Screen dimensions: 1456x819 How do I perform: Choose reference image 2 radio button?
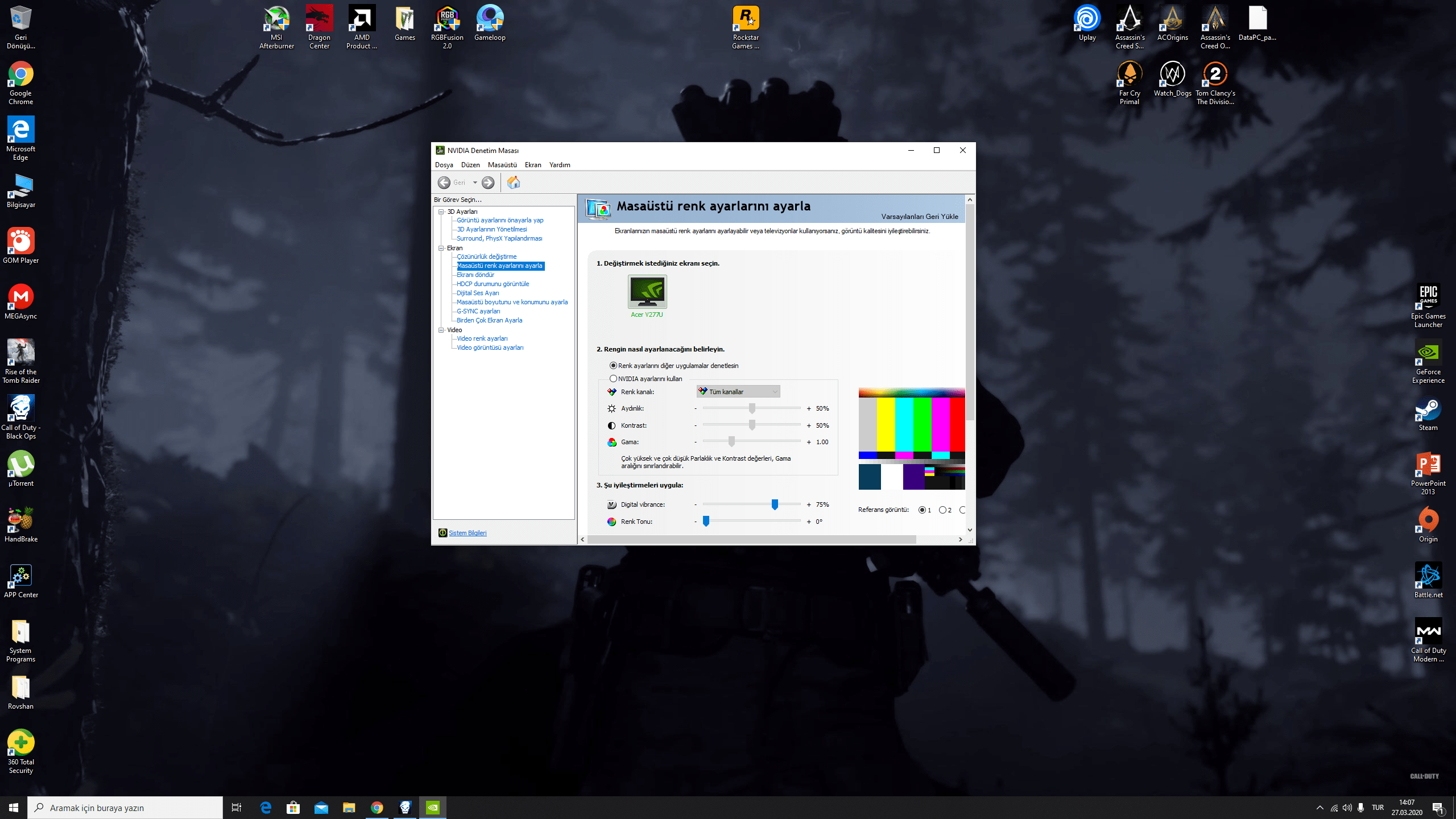click(942, 510)
